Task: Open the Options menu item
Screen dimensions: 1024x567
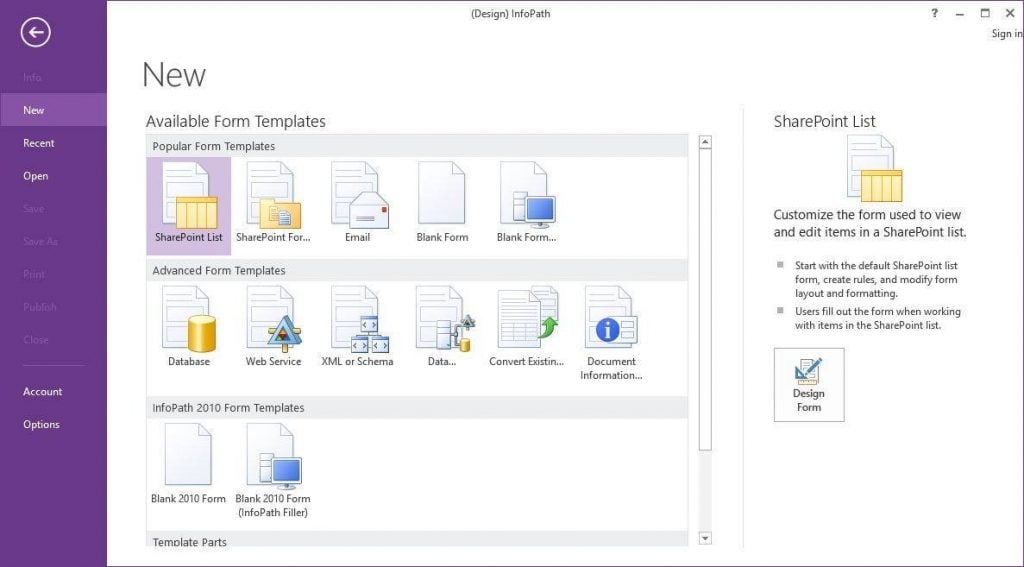Action: point(53,424)
